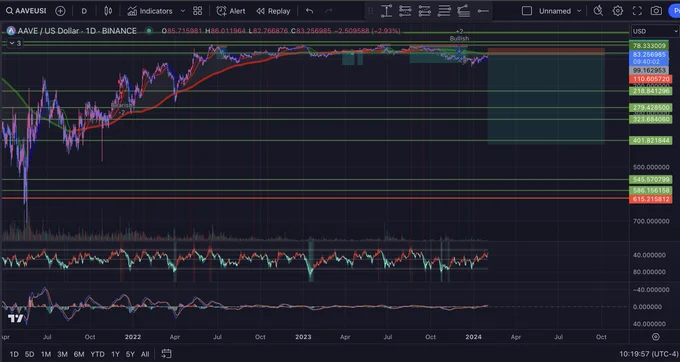Image resolution: width=680 pixels, height=362 pixels.
Task: Select the parallel lines drawing tool
Action: [x=444, y=11]
